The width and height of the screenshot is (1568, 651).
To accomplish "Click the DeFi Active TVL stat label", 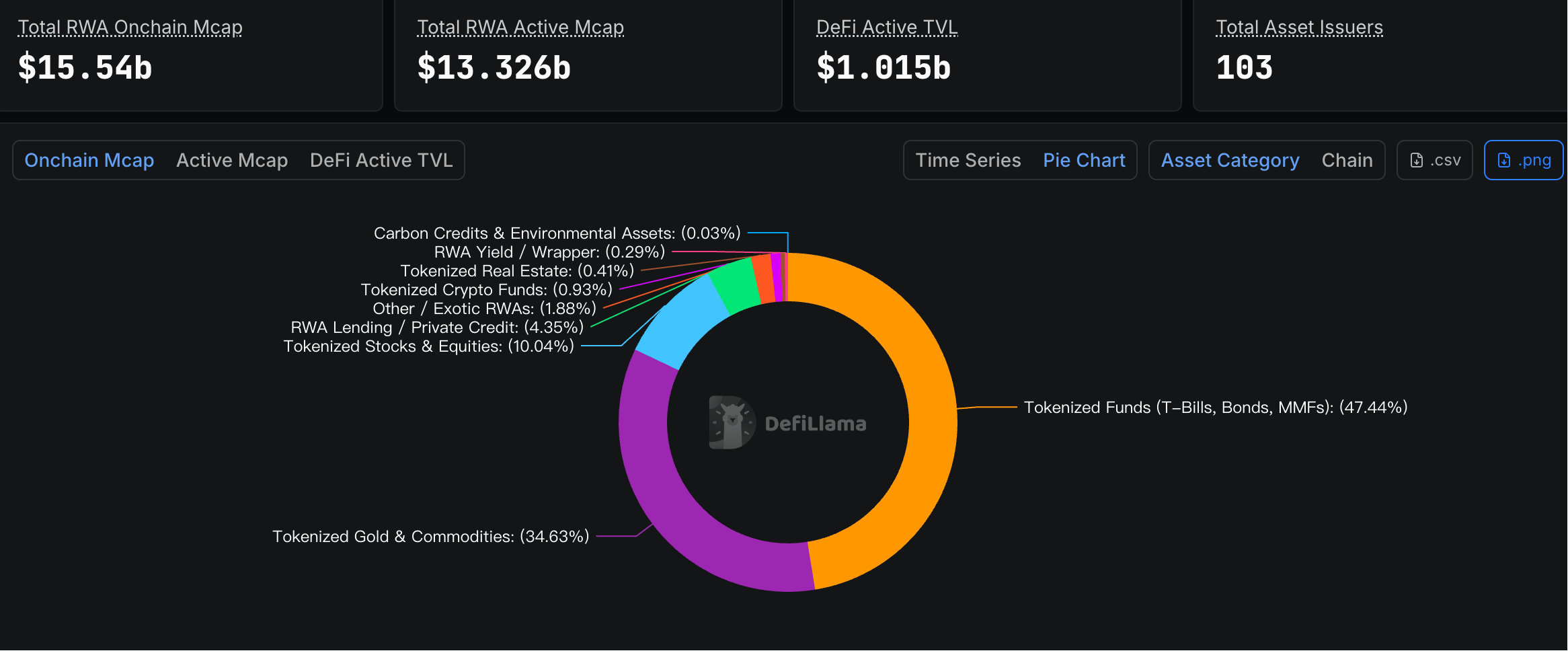I will point(887,27).
